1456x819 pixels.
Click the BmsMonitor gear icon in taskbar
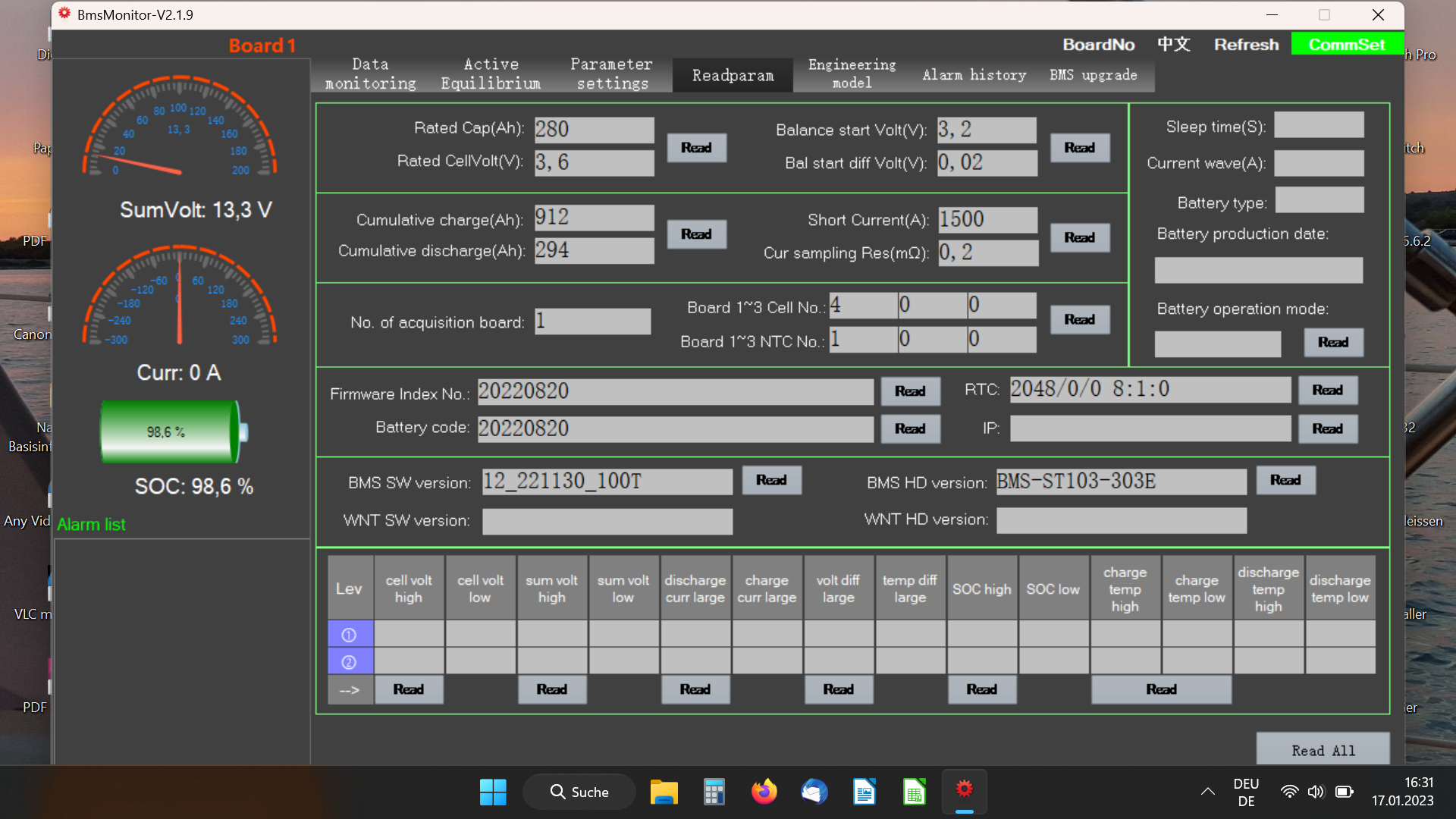click(964, 790)
